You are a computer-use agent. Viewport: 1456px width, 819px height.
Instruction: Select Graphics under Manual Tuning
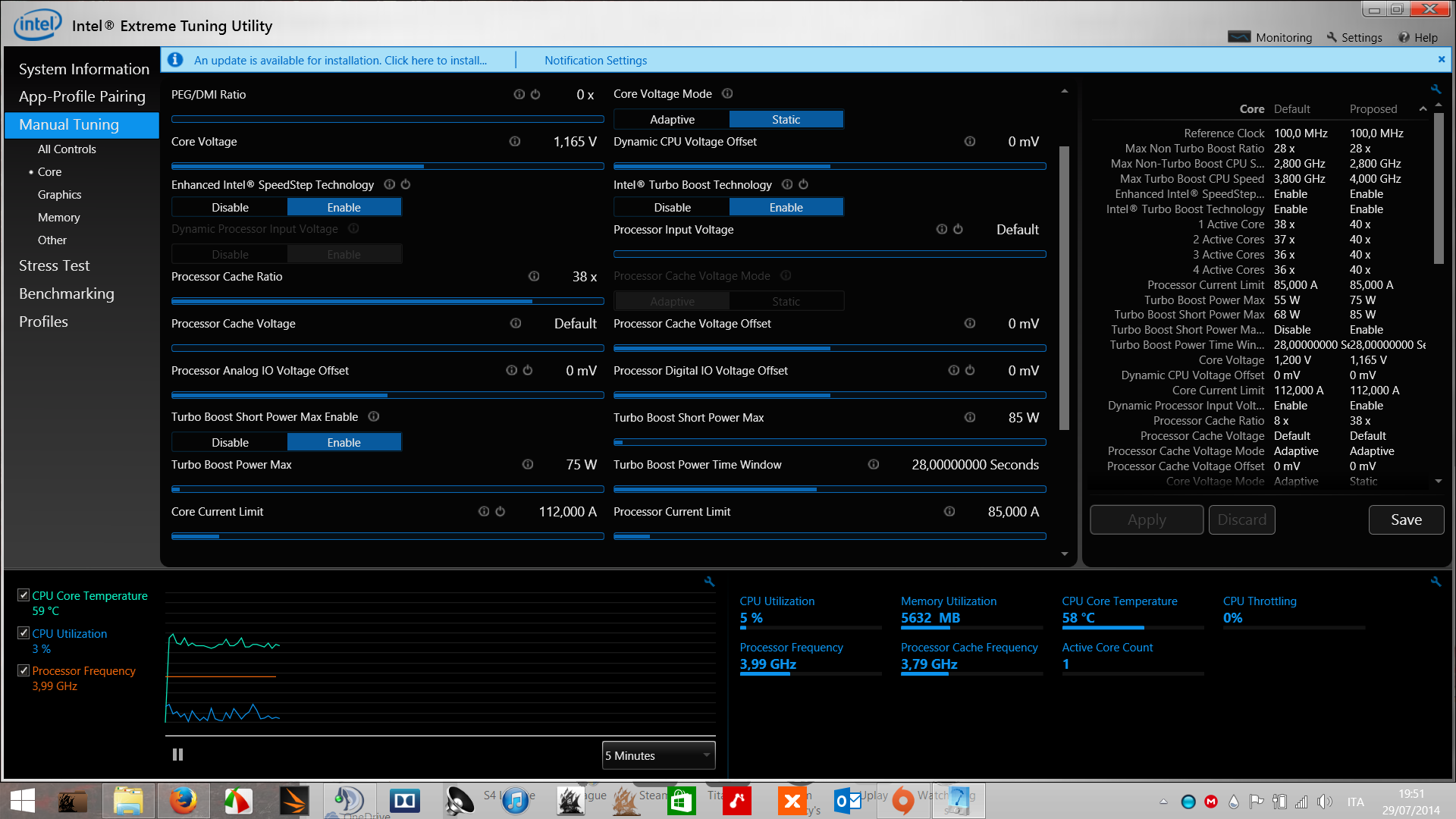[x=59, y=195]
